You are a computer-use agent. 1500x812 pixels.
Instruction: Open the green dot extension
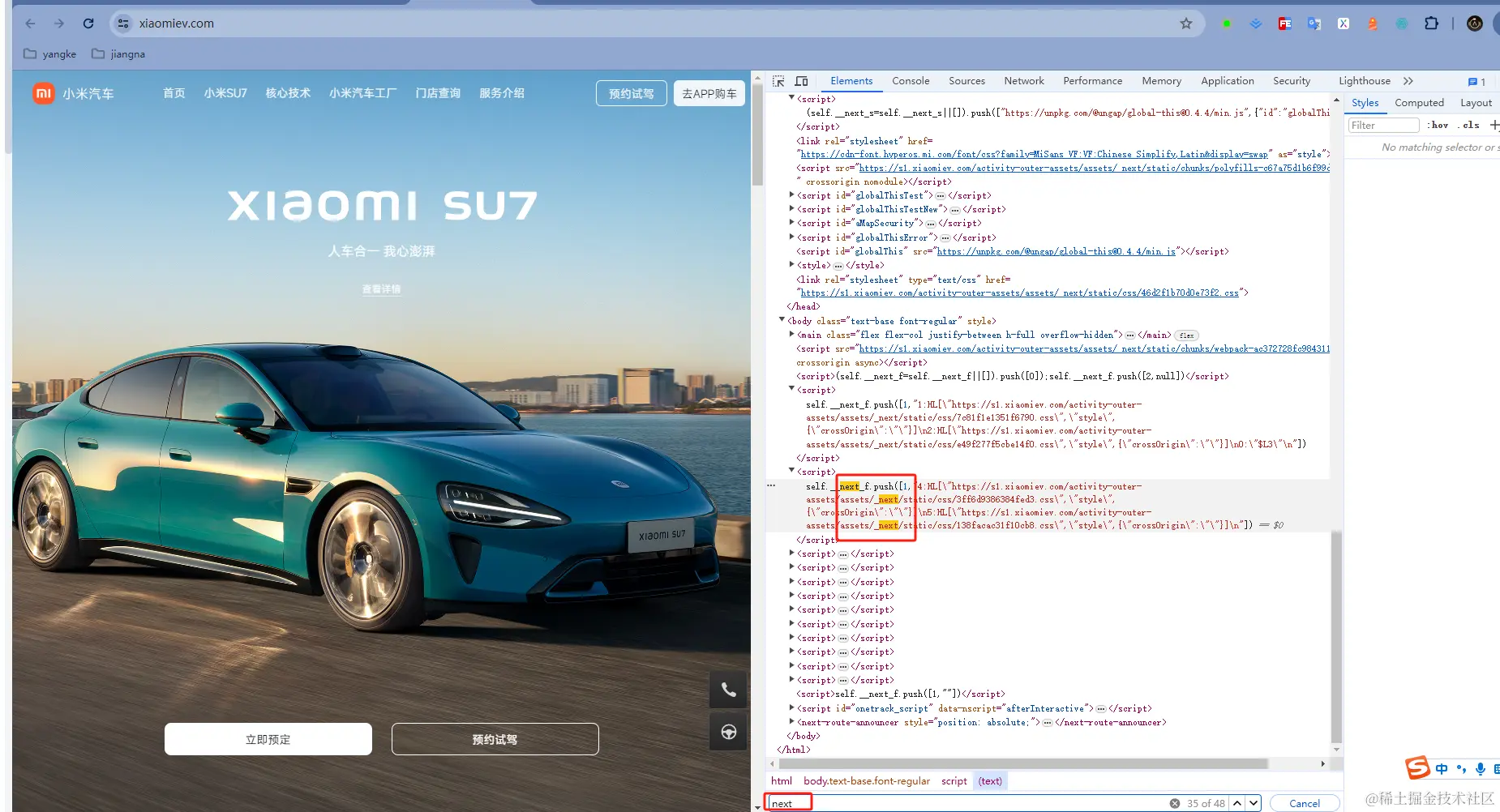(x=1227, y=24)
